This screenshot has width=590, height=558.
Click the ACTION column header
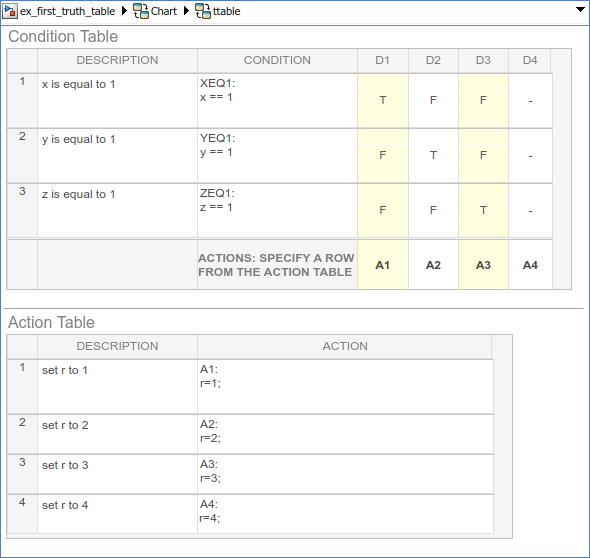345,346
